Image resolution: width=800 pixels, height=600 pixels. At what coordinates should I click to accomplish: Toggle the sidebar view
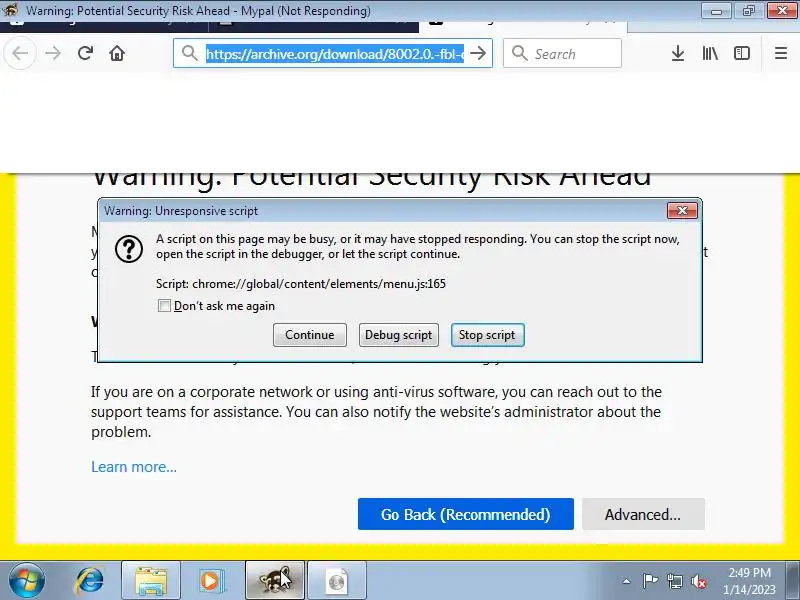pos(742,53)
